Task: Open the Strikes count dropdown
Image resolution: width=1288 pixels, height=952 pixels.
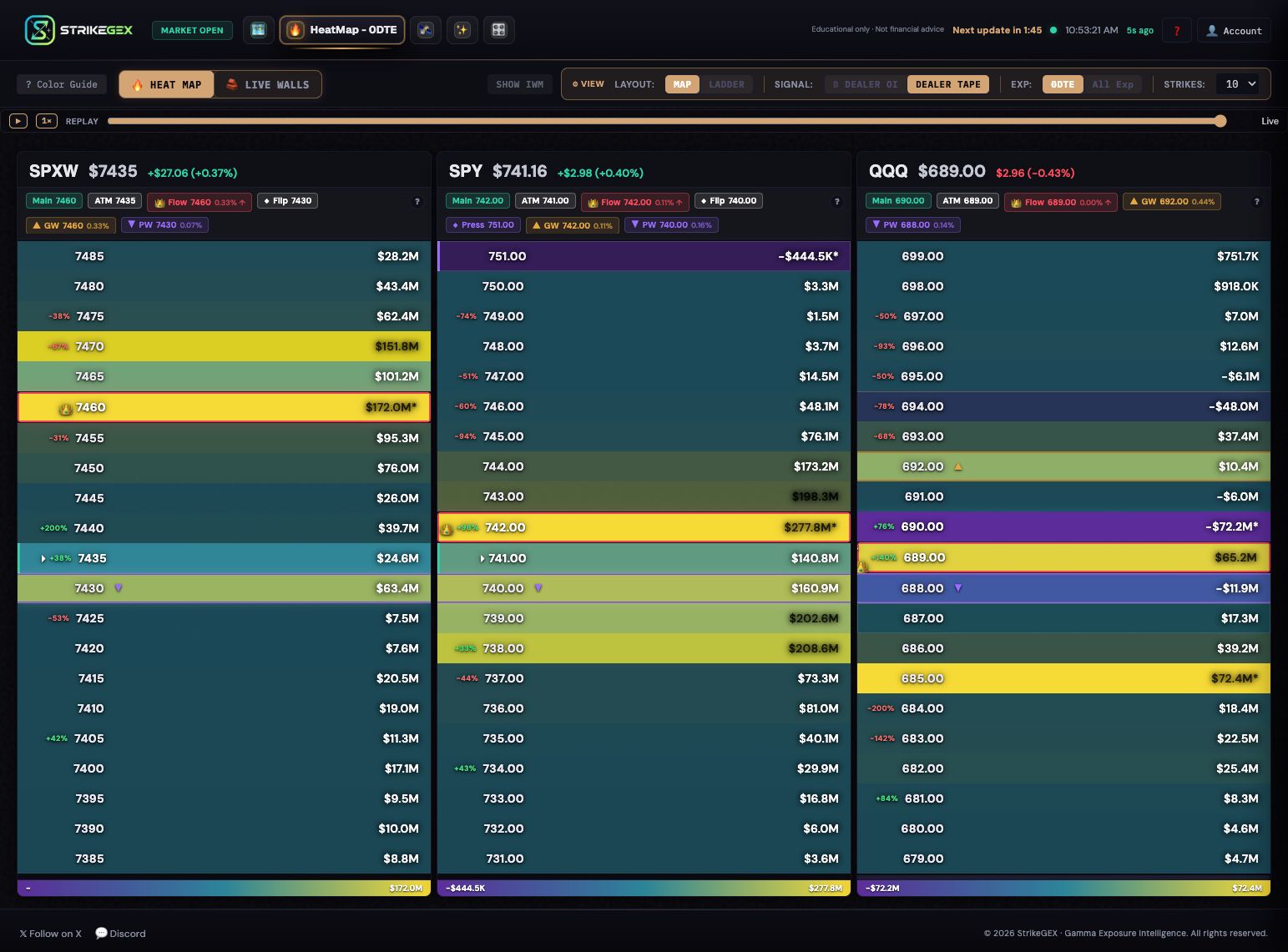Action: (x=1237, y=84)
